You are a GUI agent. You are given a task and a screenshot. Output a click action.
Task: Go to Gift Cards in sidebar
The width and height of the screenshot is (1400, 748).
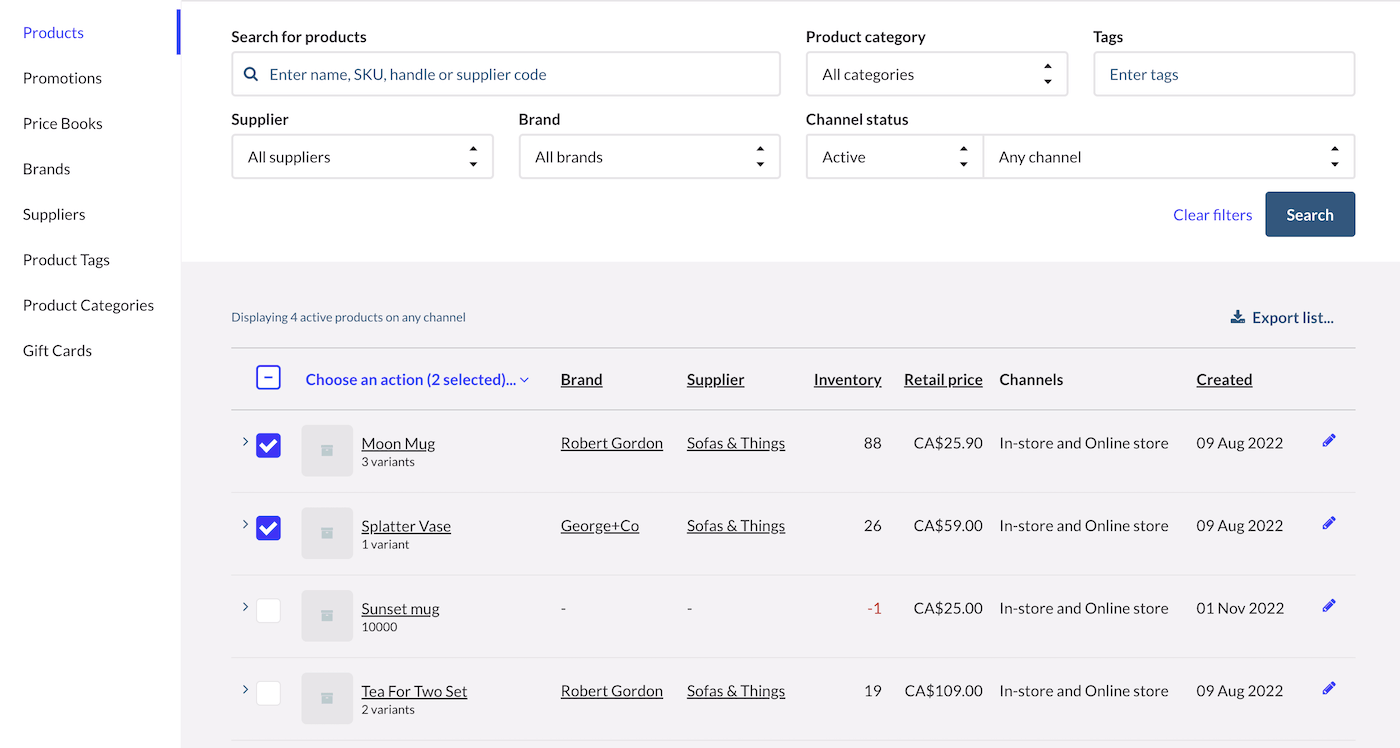57,351
